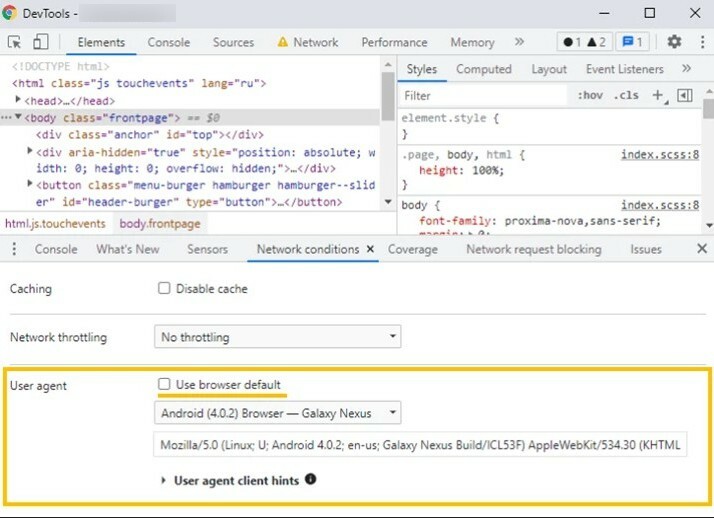The width and height of the screenshot is (714, 518).
Task: Open the issues counter with message icon
Action: pos(632,42)
